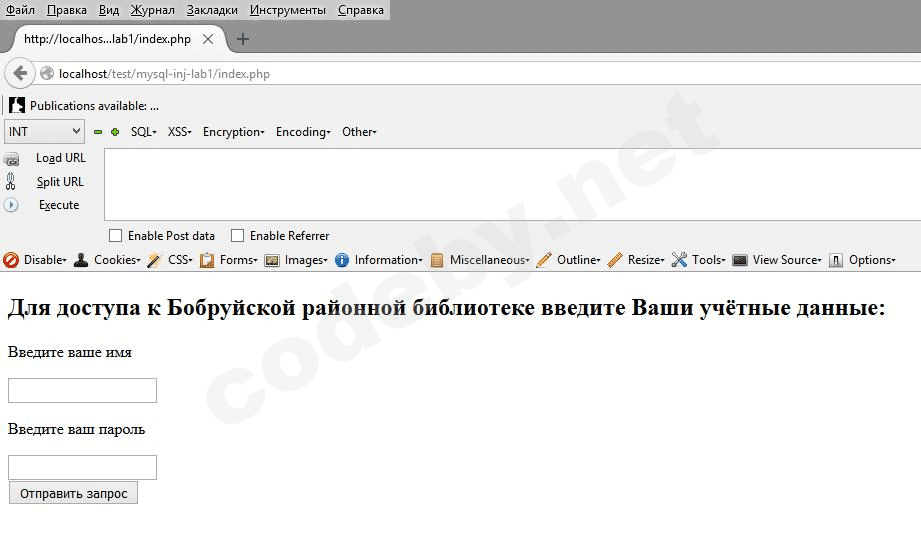This screenshot has height=535, width=921.
Task: Click Execute label
Action: 59,205
